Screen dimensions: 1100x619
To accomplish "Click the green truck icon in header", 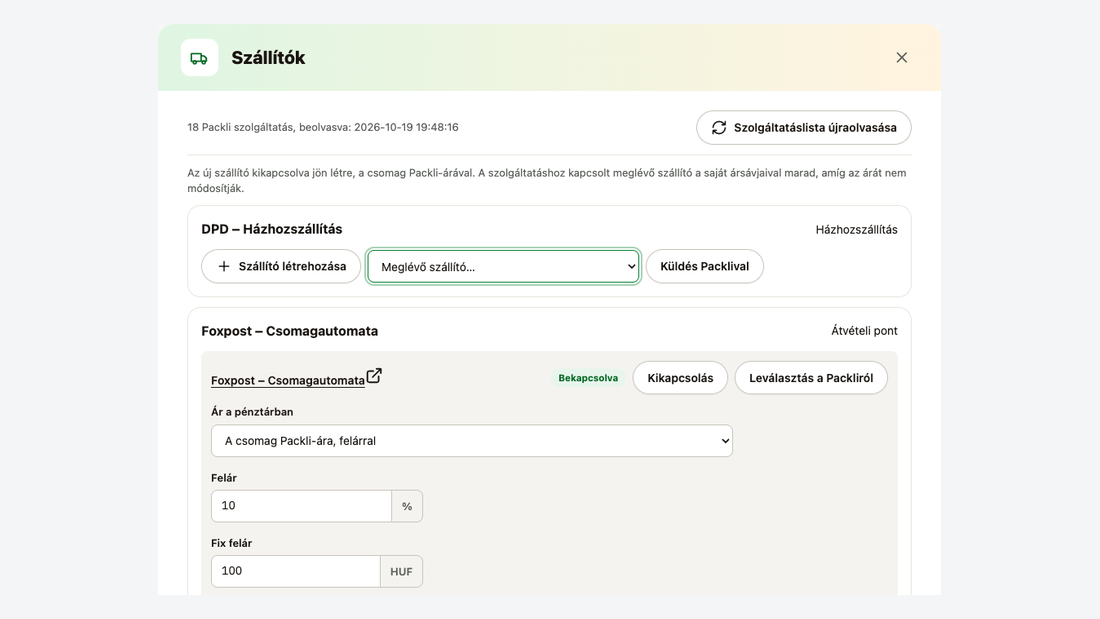I will pos(199,58).
